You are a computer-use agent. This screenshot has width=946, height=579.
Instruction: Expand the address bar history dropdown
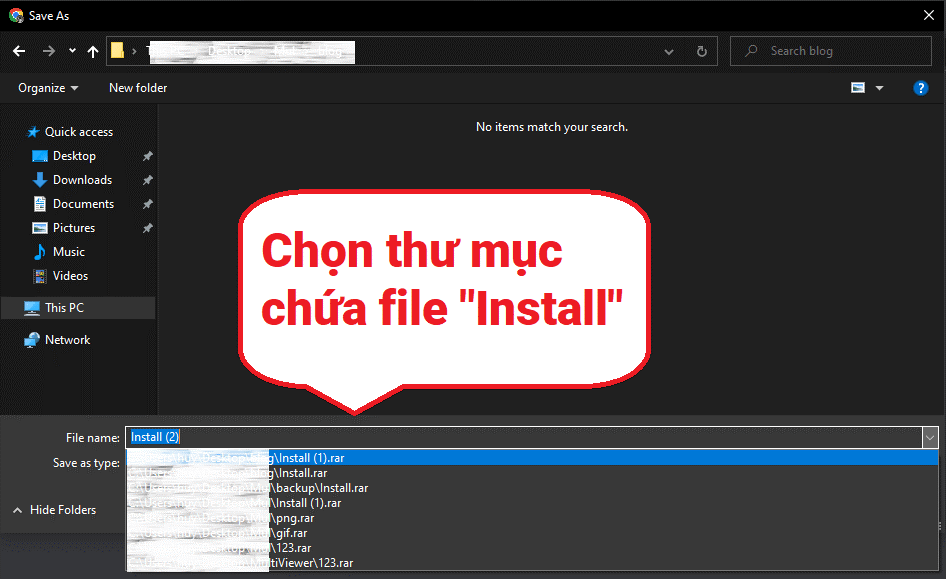[x=669, y=51]
